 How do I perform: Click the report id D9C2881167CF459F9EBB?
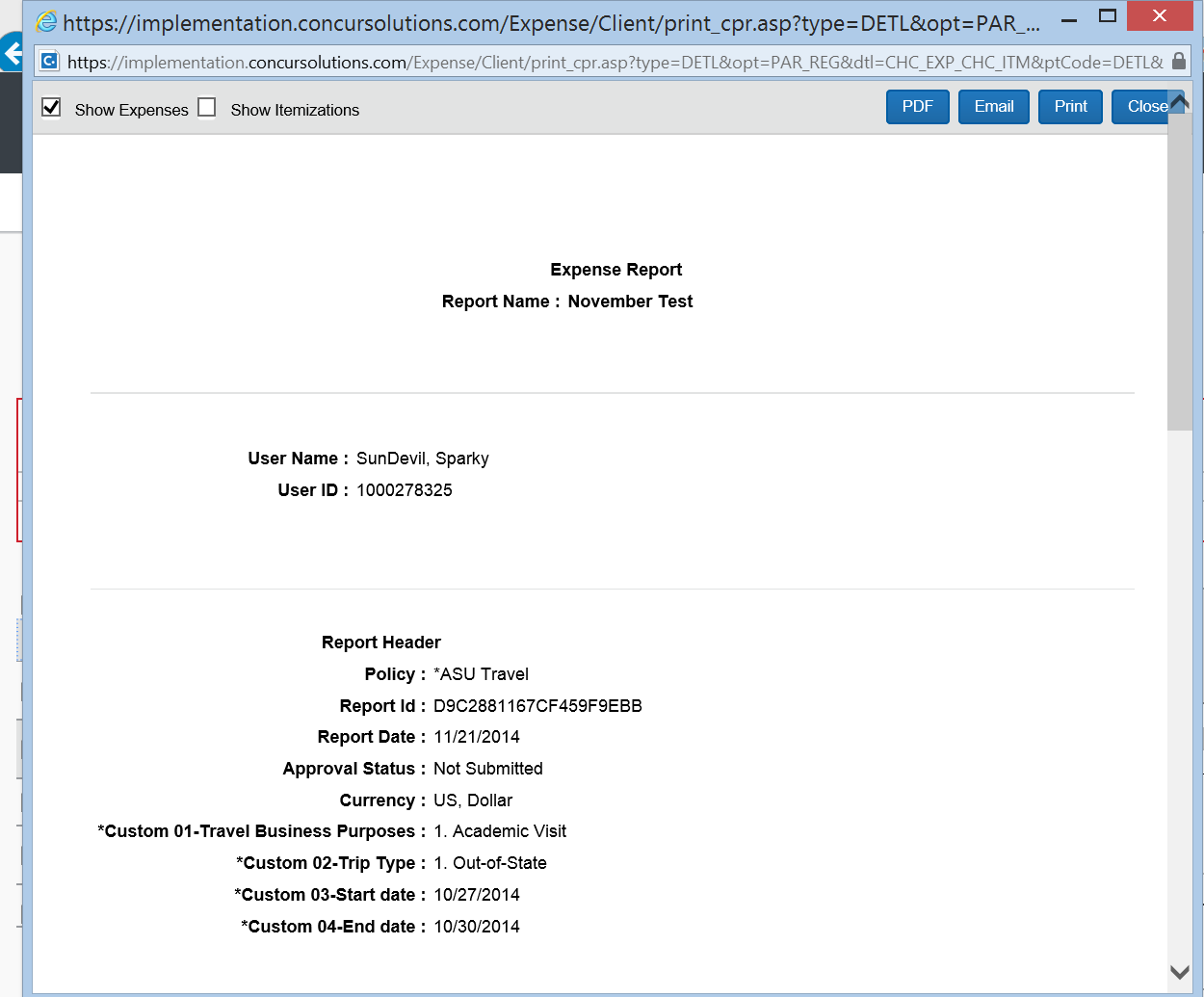[537, 706]
